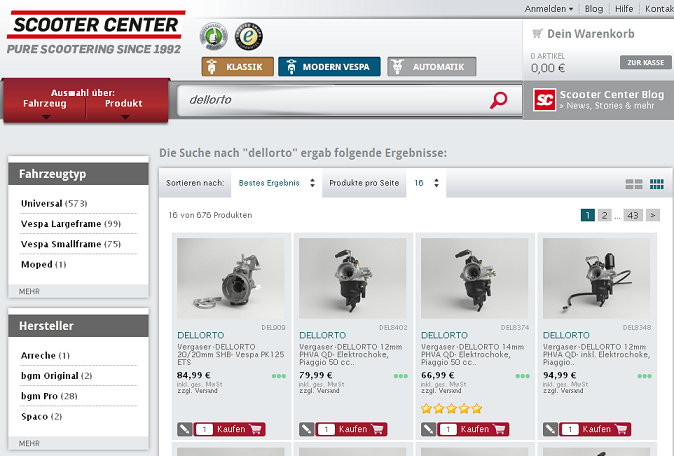Image resolution: width=674 pixels, height=456 pixels.
Task: Click the search magnifier icon
Action: pyautogui.click(x=499, y=100)
